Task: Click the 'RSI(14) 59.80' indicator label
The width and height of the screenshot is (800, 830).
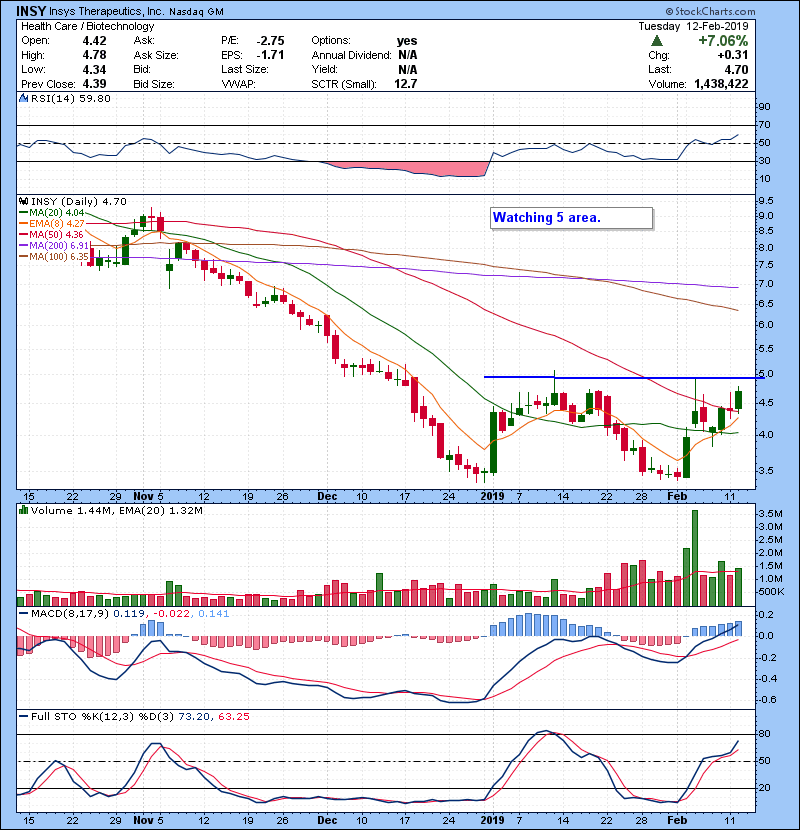Action: point(70,98)
